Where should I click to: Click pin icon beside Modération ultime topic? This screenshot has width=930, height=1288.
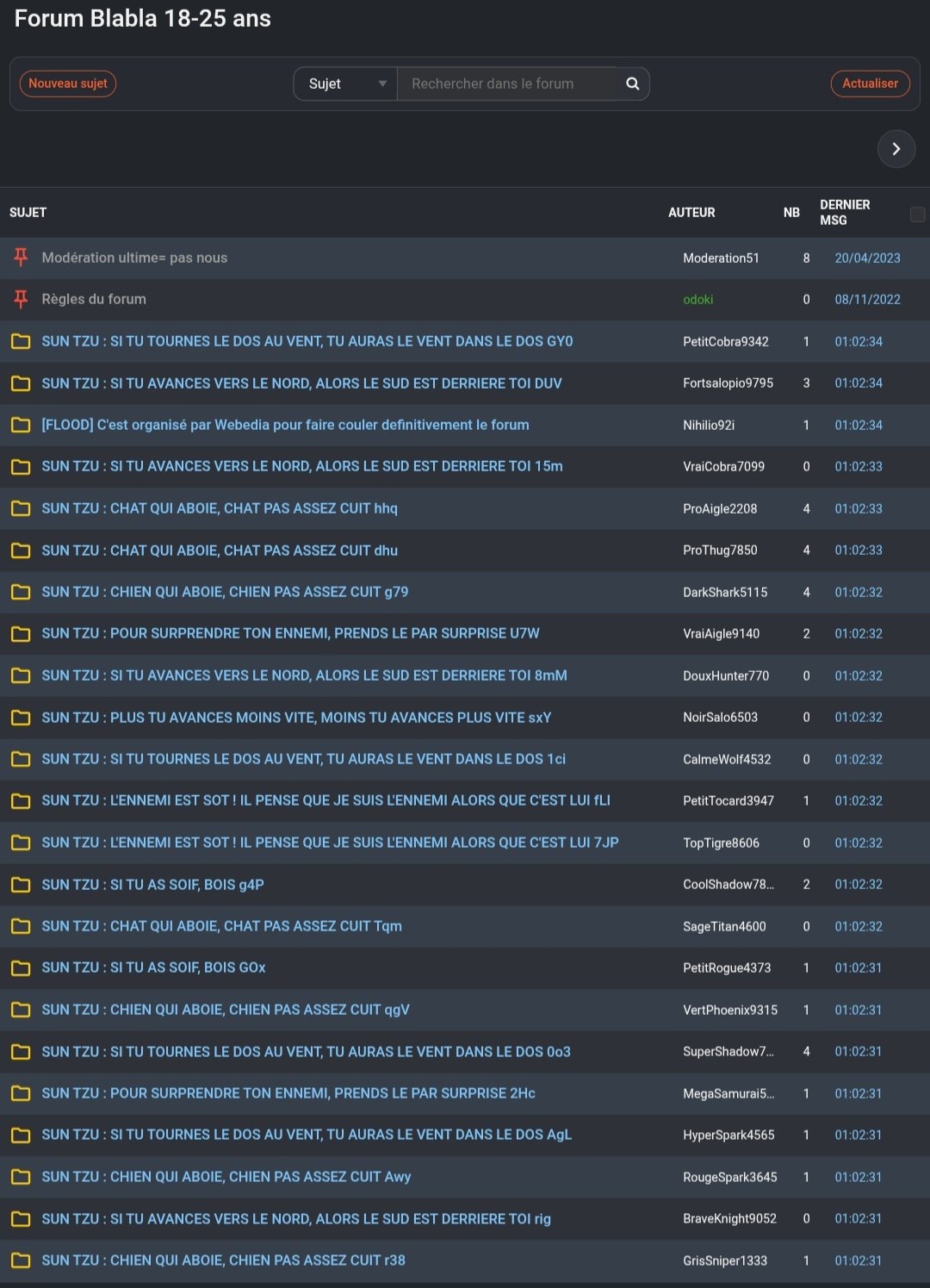[x=21, y=258]
